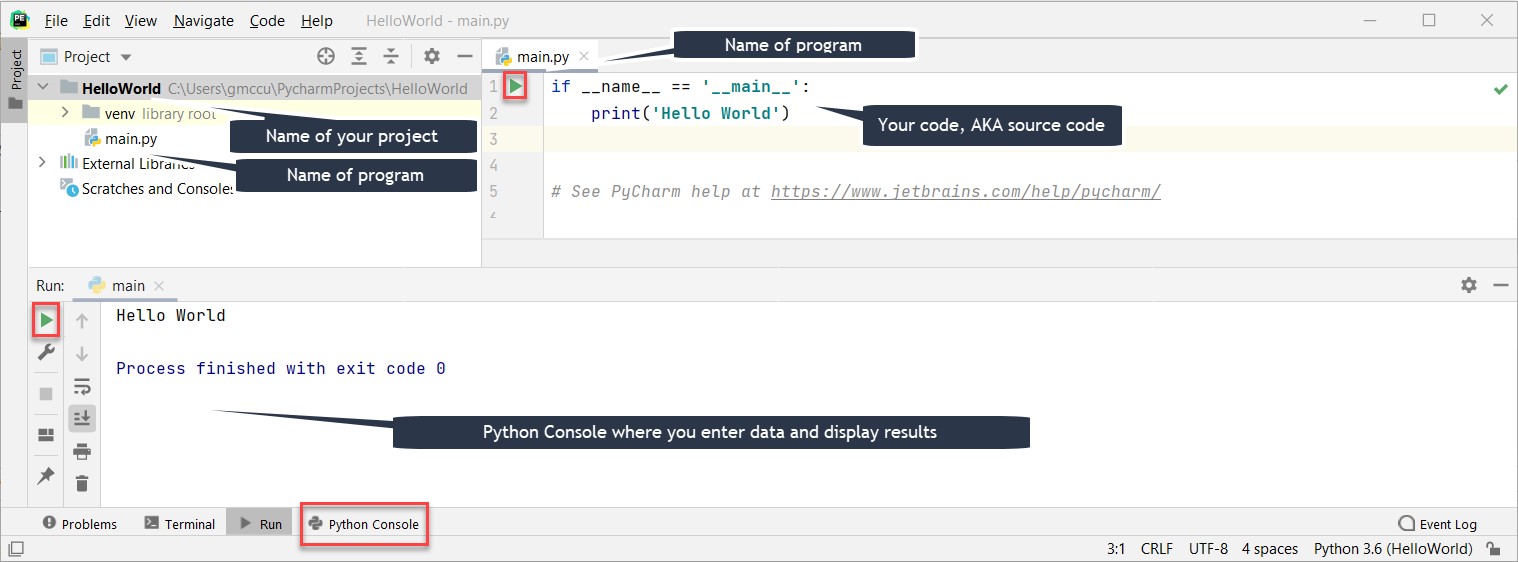Open the Edit menu

point(97,20)
